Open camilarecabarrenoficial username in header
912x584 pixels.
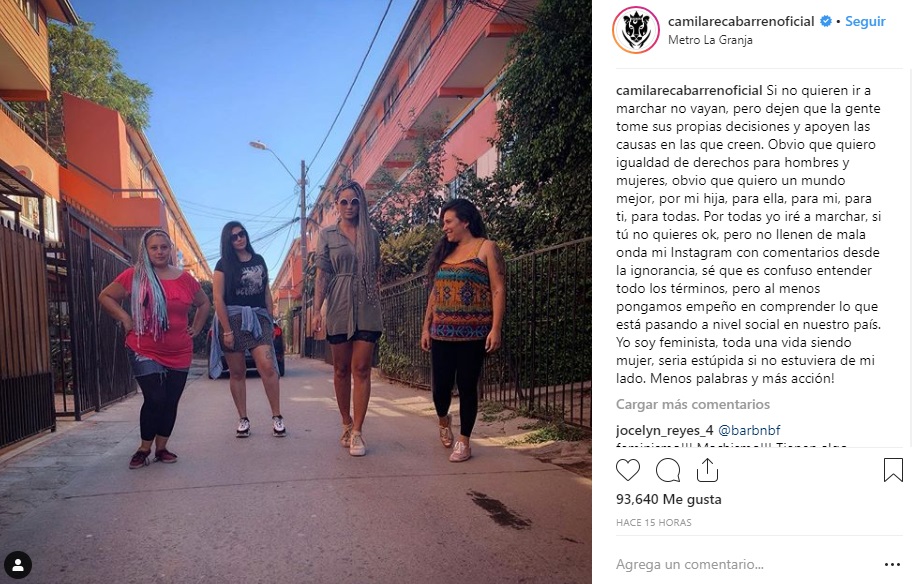pos(741,22)
